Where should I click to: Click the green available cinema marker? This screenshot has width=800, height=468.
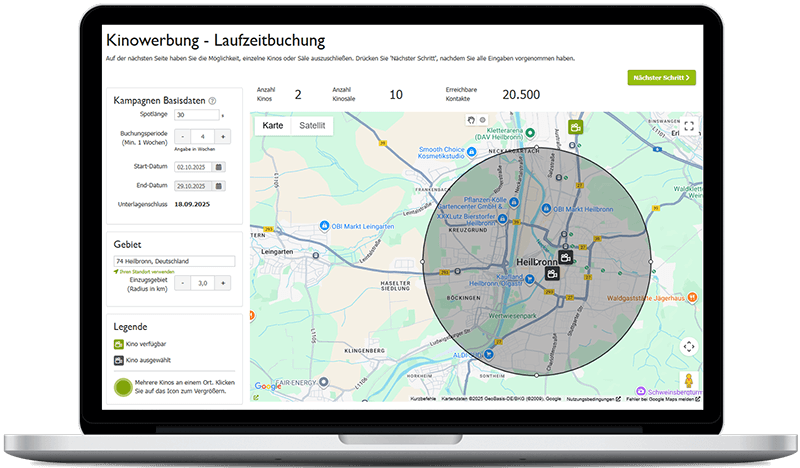coord(575,127)
